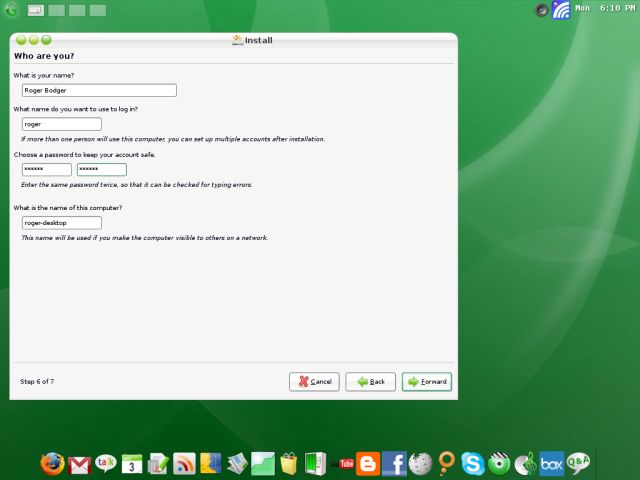Click the wireless network tray icon

561,10
